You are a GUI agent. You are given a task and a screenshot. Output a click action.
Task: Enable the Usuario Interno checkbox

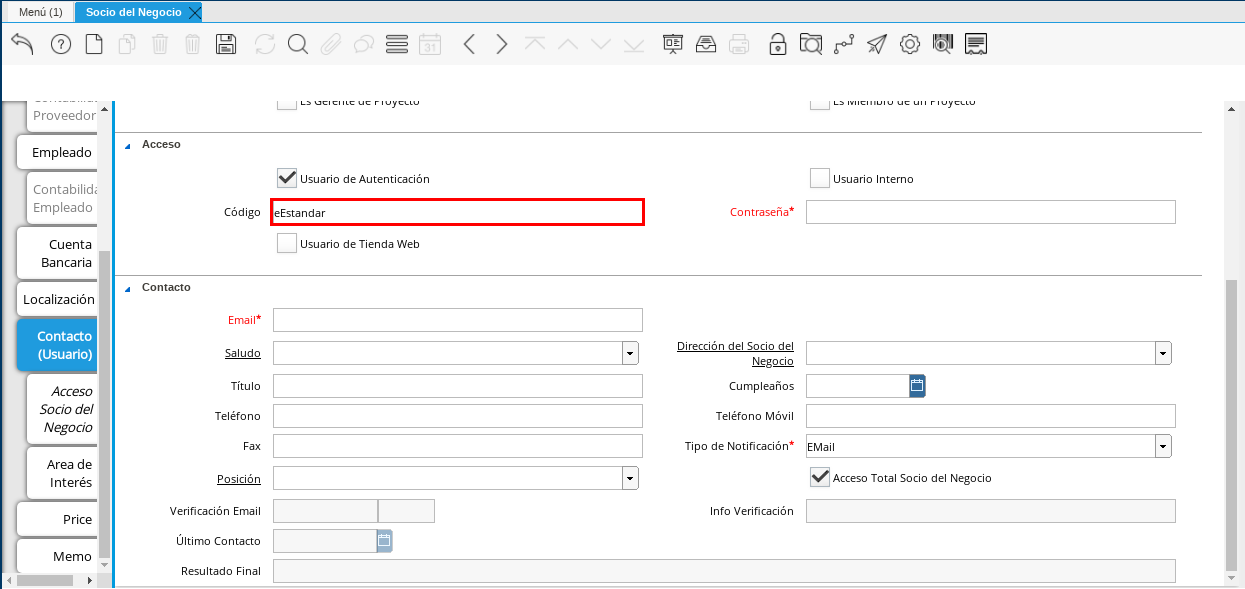pyautogui.click(x=820, y=179)
